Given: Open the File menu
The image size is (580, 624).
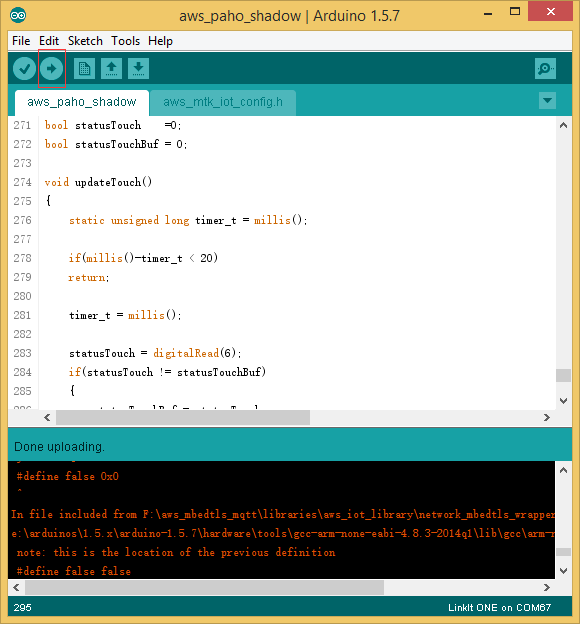Looking at the screenshot, I should (21, 41).
